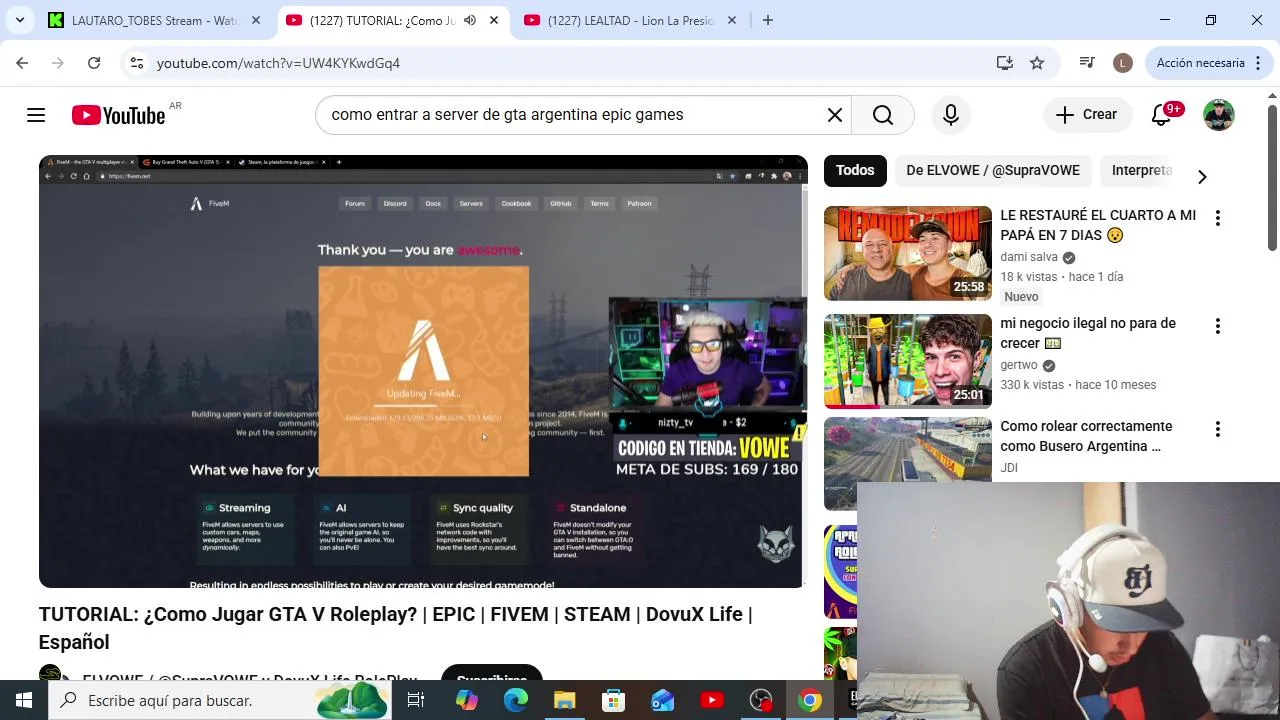Click the Windows taskbar search box
This screenshot has width=1280, height=720.
coord(220,701)
